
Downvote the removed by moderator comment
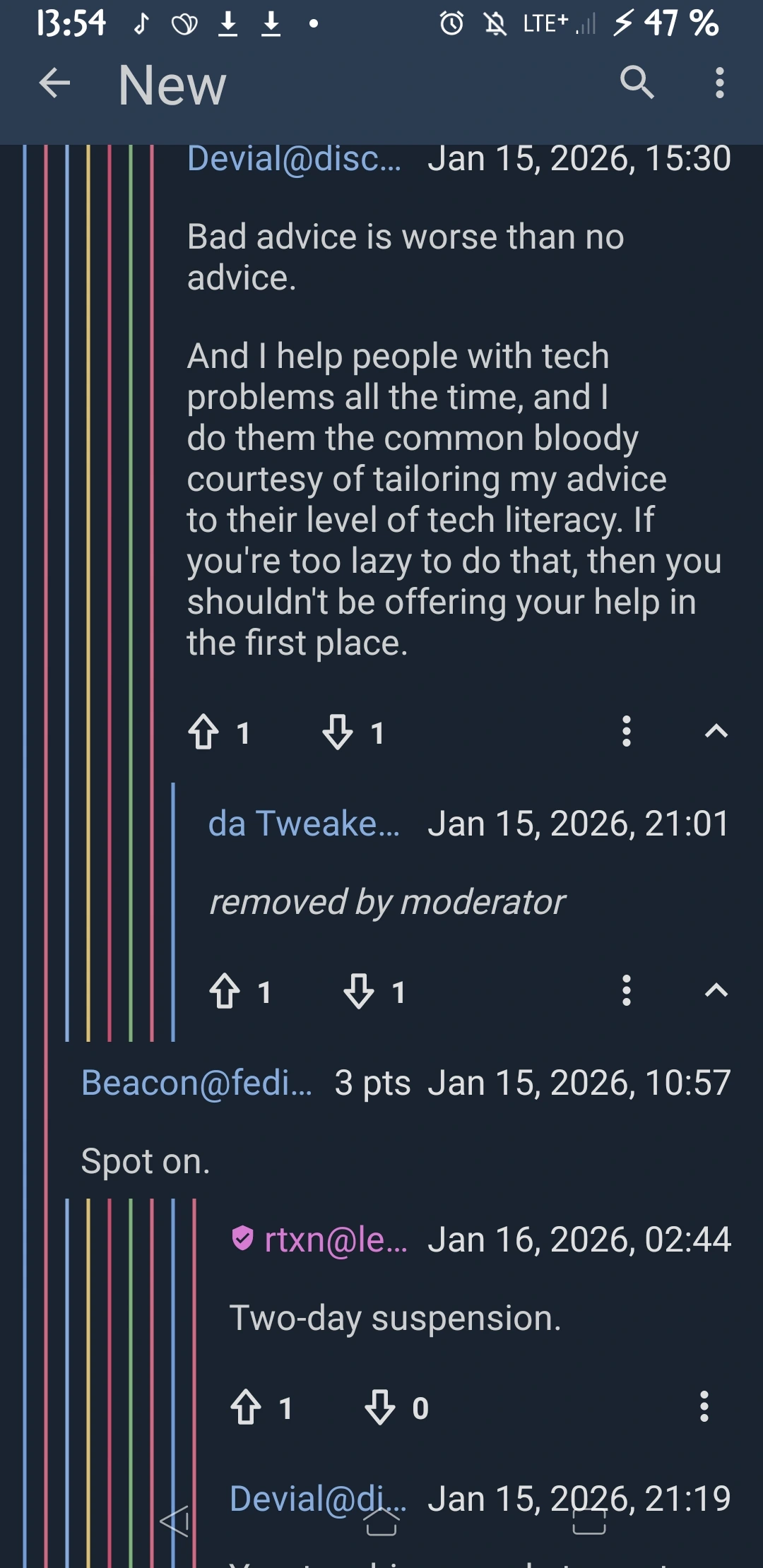tap(359, 991)
